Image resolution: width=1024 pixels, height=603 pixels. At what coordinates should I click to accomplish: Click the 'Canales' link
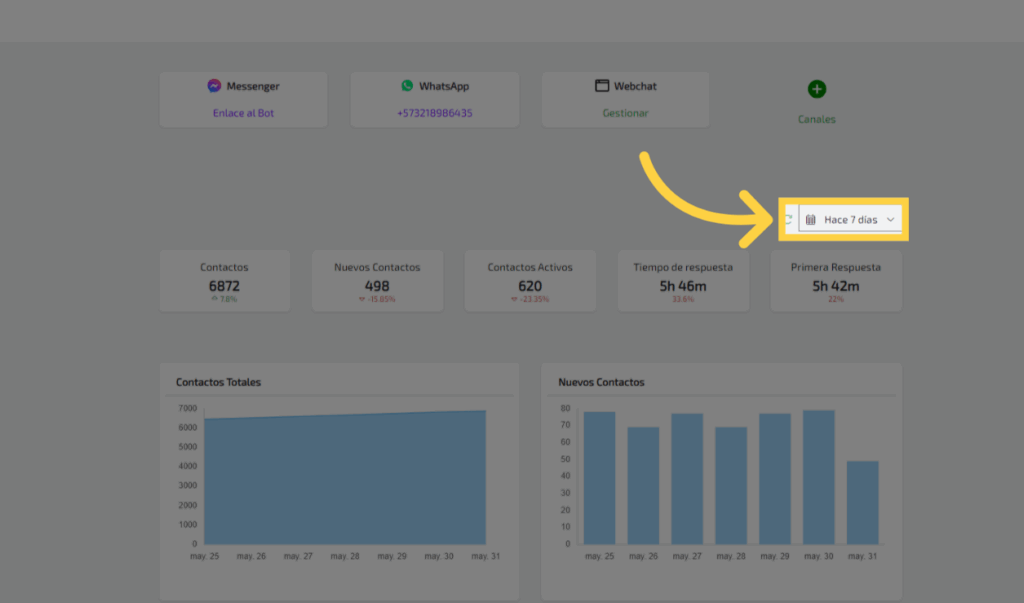(816, 119)
